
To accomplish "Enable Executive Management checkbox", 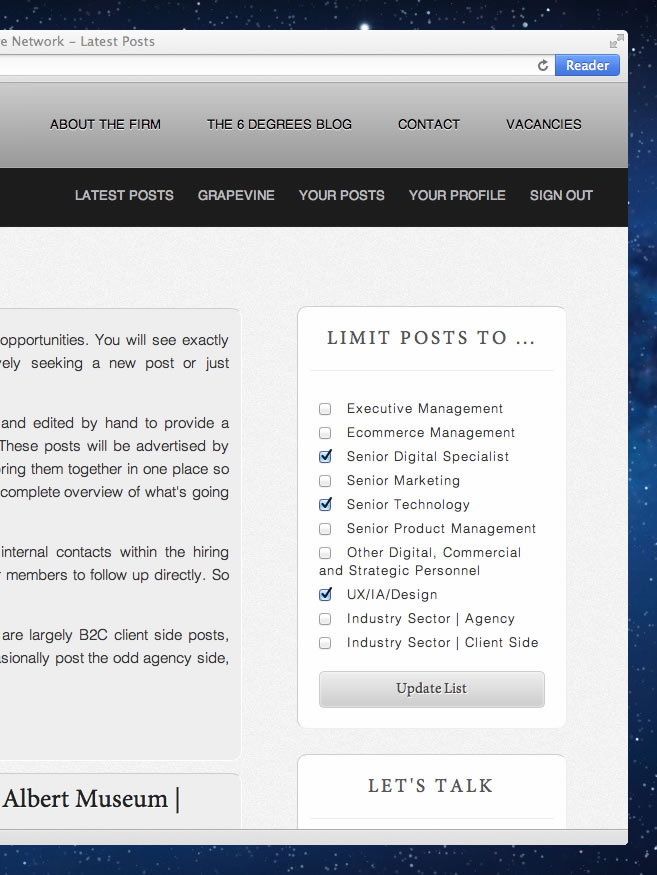I will click(x=325, y=409).
